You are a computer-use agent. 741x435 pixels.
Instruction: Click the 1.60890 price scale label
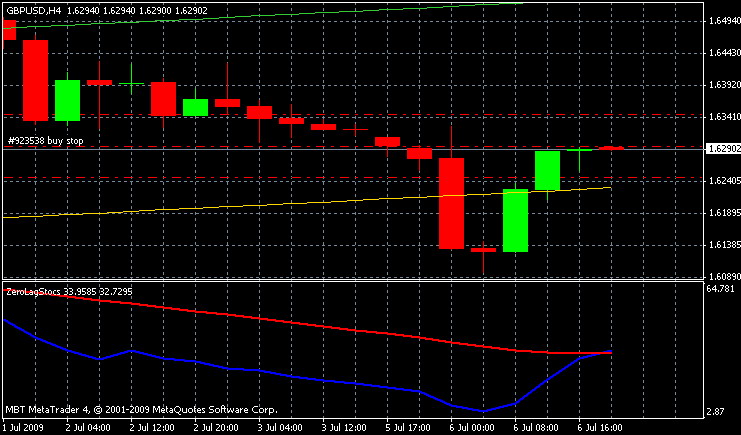[724, 276]
